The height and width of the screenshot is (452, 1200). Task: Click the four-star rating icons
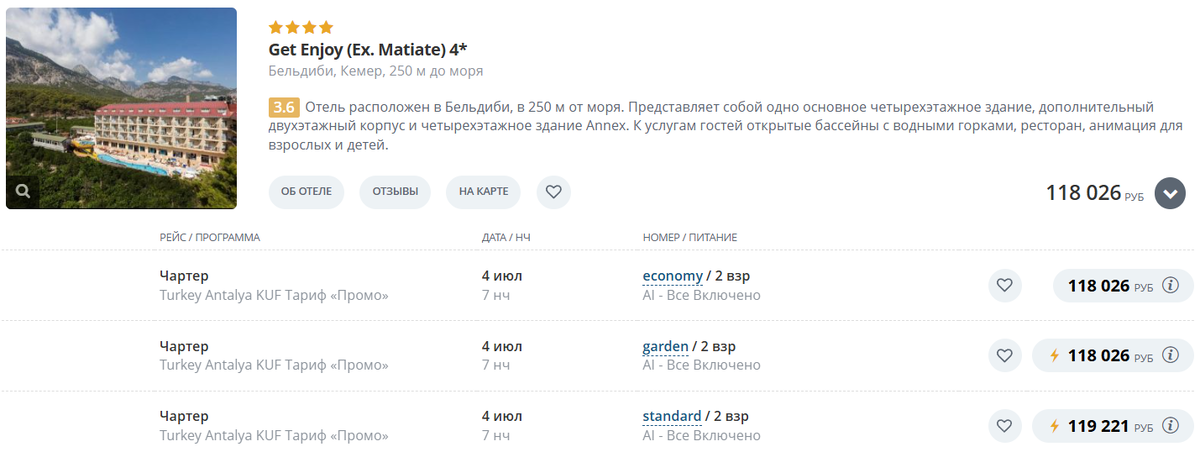coord(301,27)
